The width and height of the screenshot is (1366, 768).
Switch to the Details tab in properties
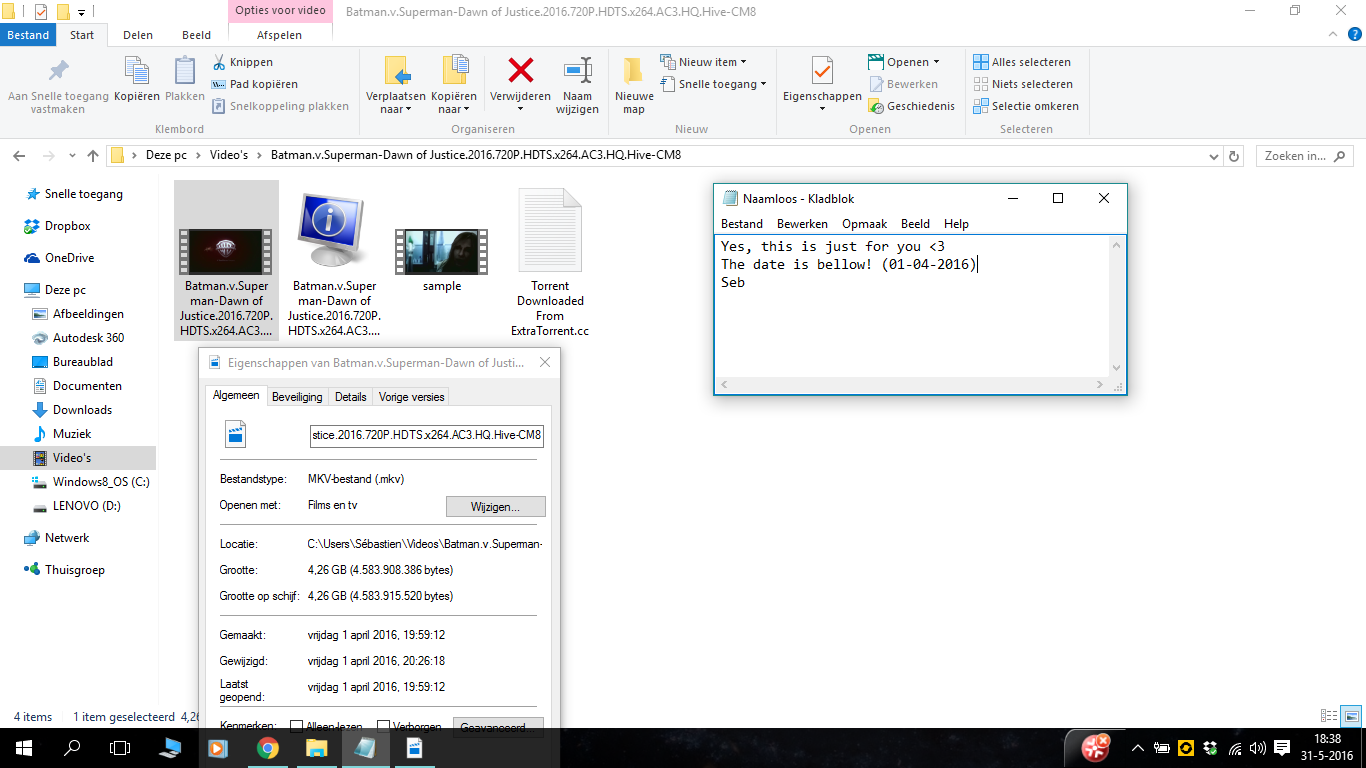pos(350,397)
